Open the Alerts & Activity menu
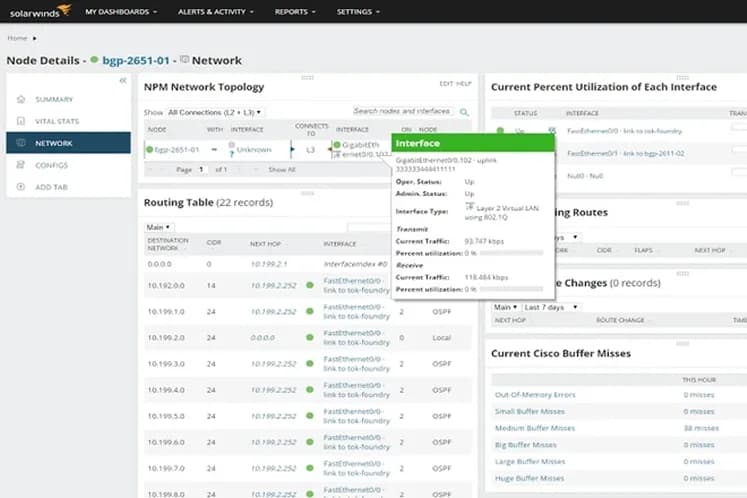 tap(215, 11)
